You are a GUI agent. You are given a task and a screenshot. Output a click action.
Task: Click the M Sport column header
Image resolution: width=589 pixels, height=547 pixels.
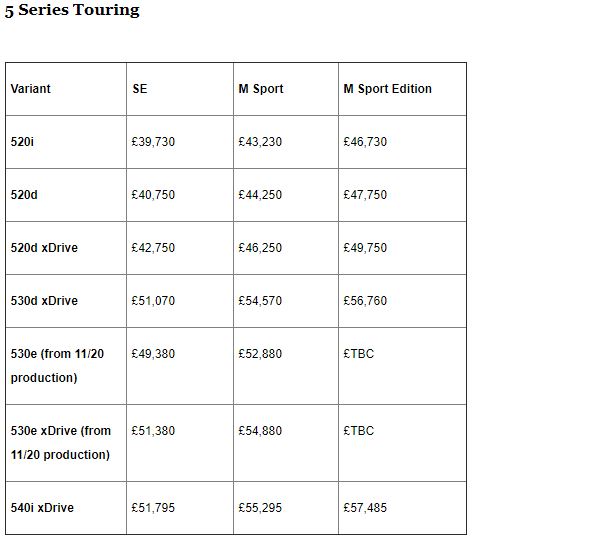[x=261, y=89]
